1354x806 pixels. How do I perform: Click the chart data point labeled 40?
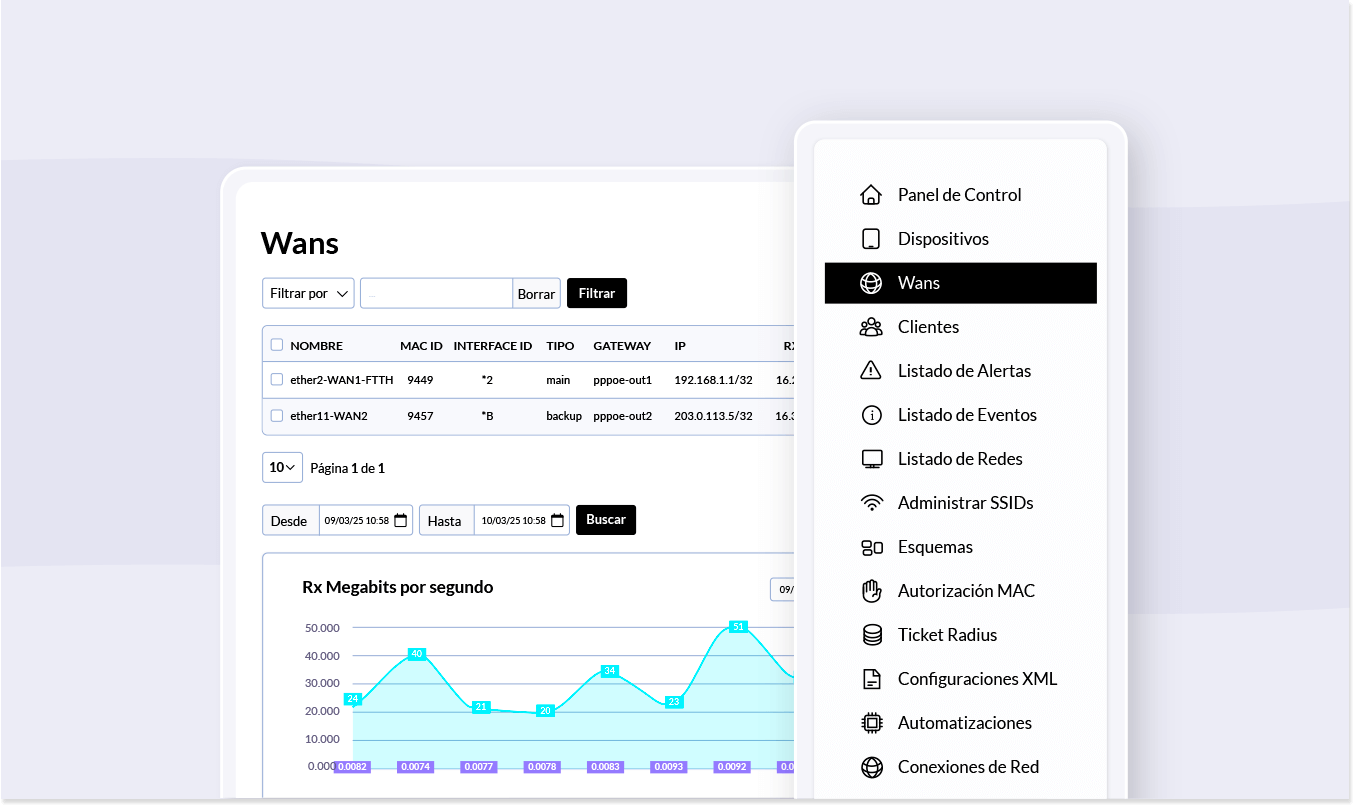pos(417,654)
